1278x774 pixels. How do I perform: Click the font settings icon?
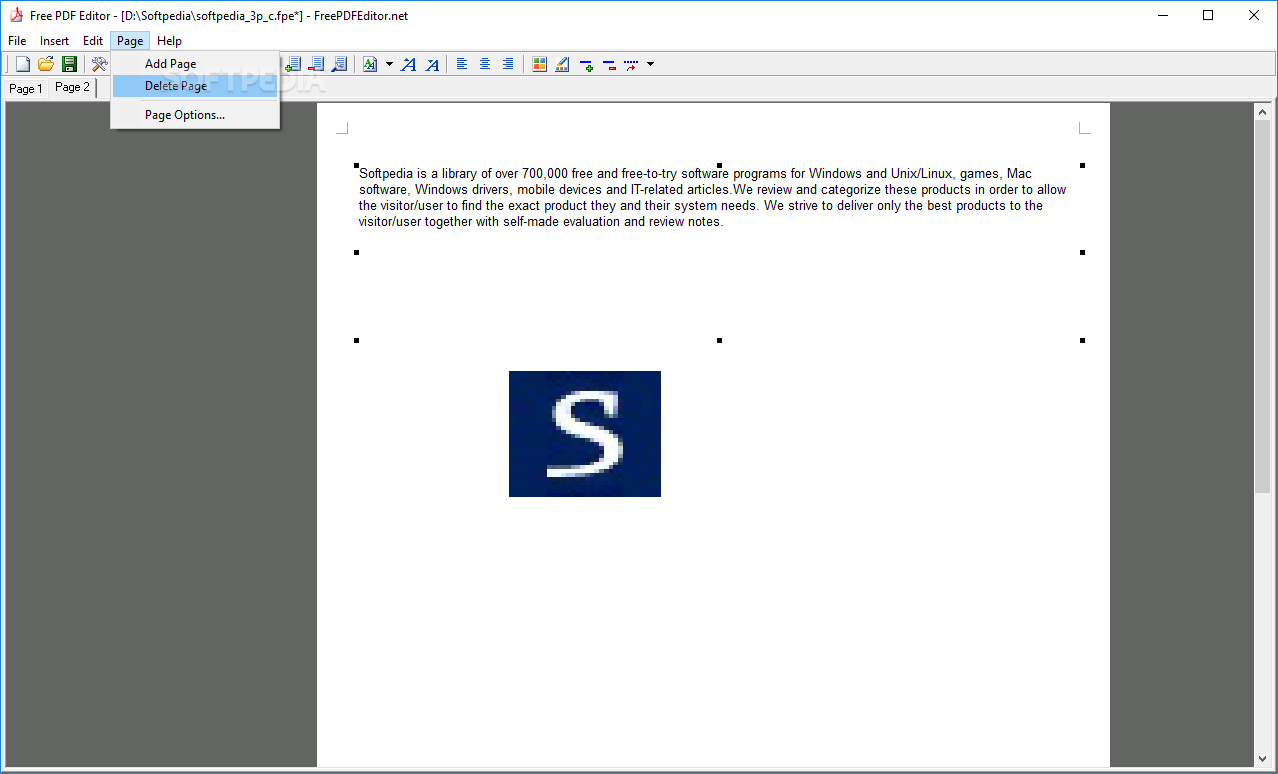[x=370, y=64]
